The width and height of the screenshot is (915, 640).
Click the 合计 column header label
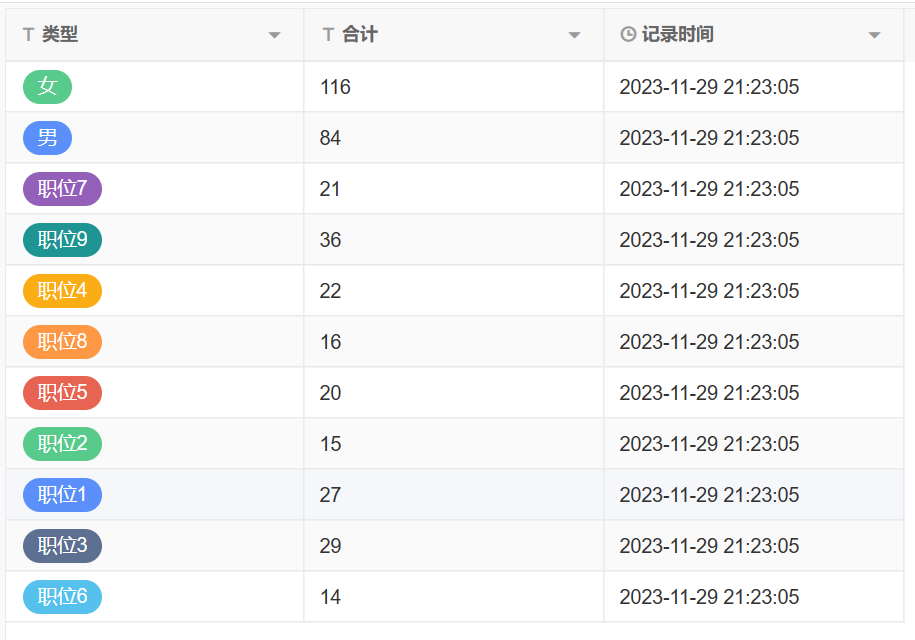pyautogui.click(x=360, y=35)
